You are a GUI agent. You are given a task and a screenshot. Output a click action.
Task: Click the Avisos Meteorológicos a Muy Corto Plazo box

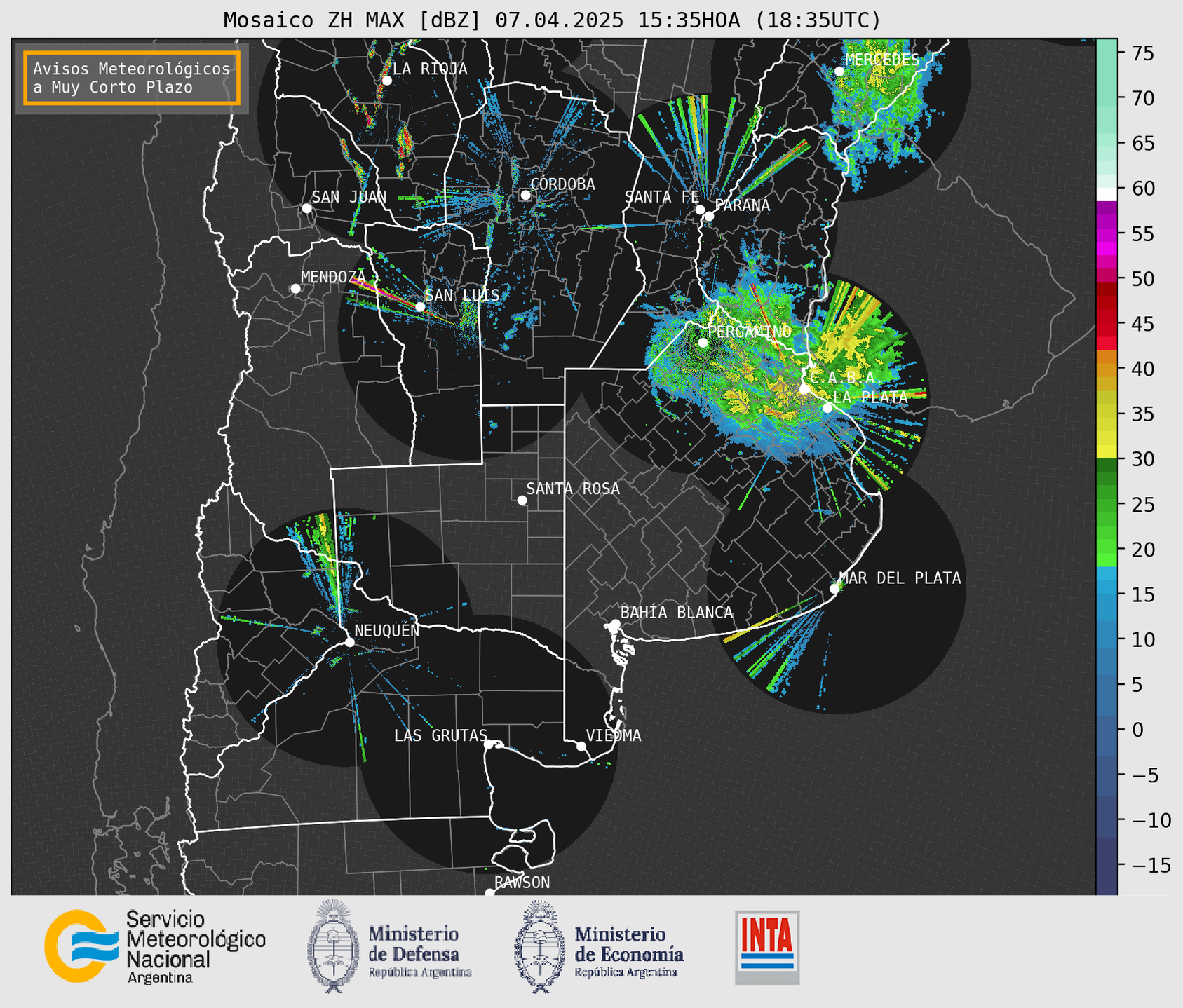[132, 78]
